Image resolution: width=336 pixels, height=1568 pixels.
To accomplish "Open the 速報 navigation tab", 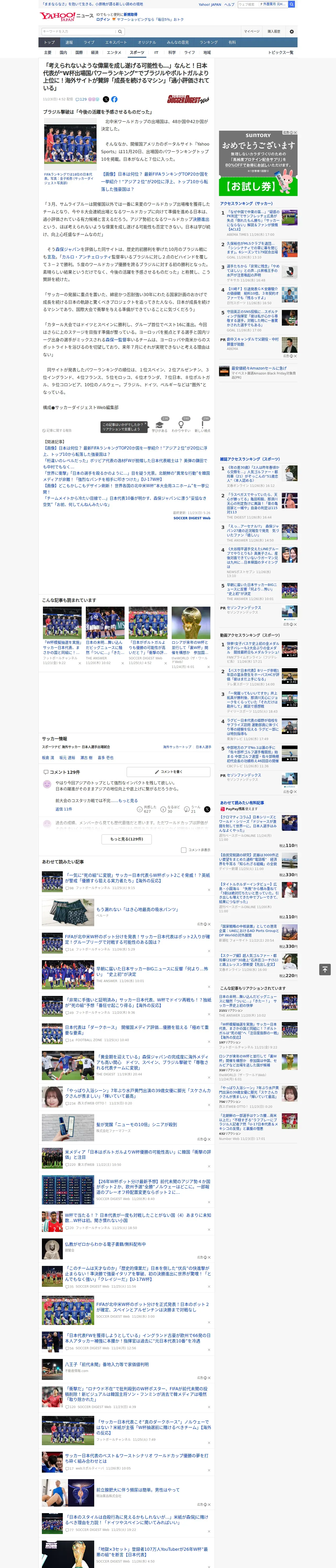I will (x=69, y=42).
